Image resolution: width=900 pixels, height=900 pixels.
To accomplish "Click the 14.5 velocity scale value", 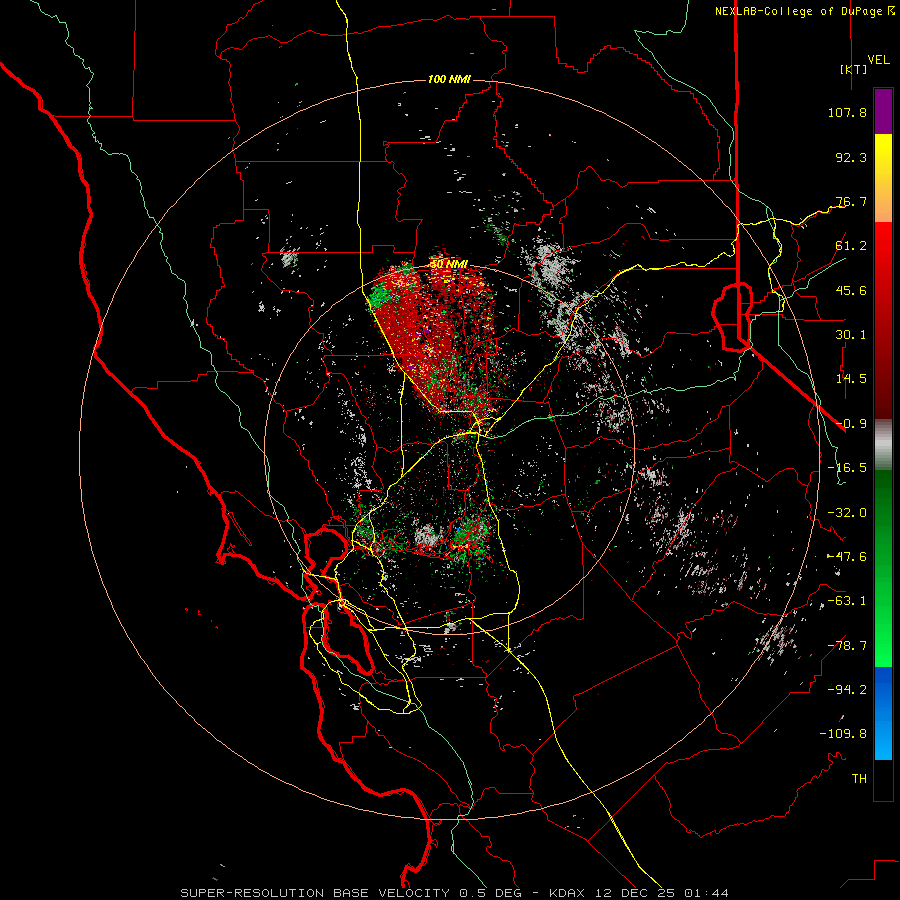I will (851, 379).
